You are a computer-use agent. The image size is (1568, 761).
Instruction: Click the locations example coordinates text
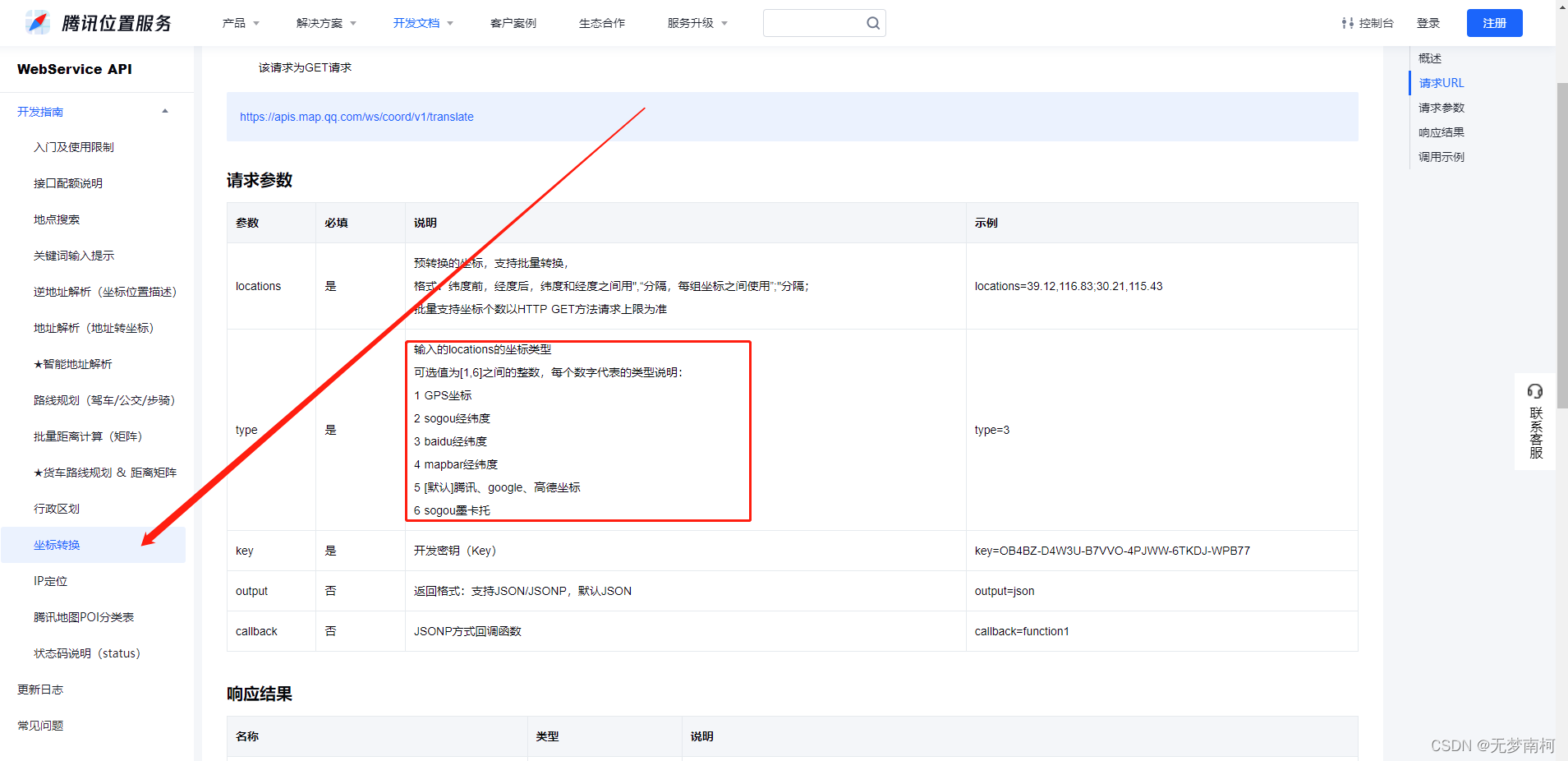(x=1069, y=286)
